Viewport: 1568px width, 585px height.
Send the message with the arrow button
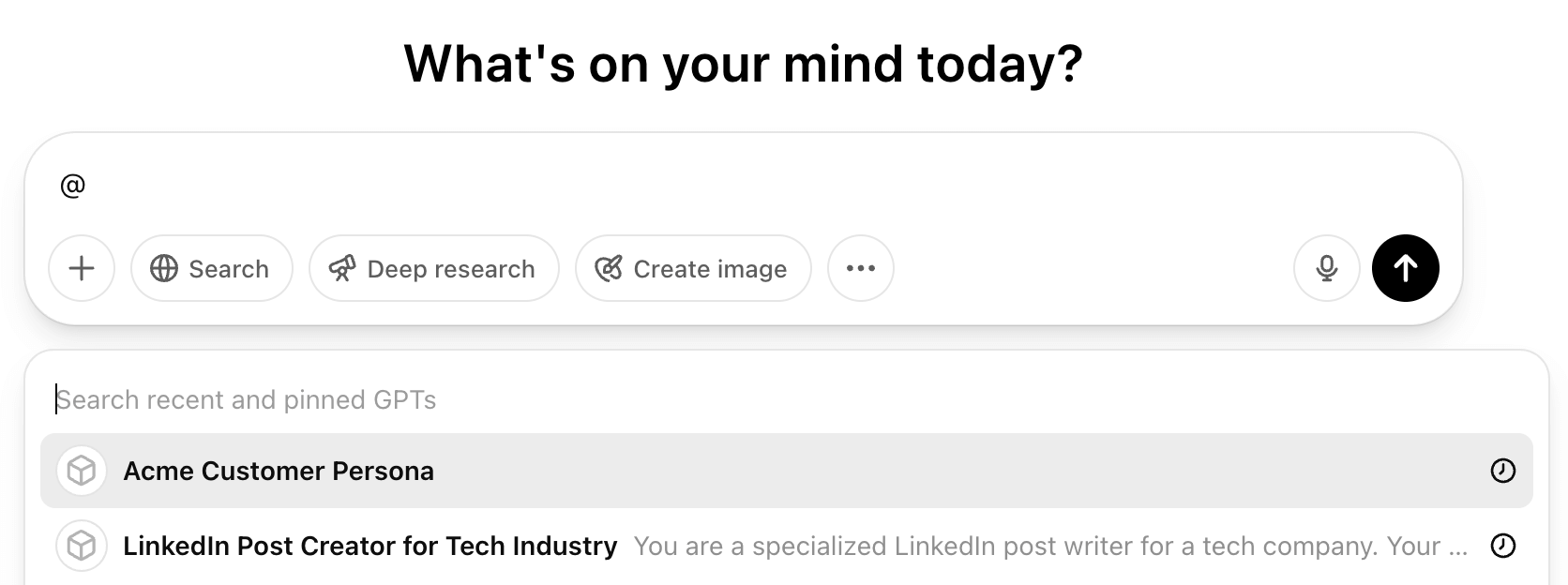[1406, 268]
